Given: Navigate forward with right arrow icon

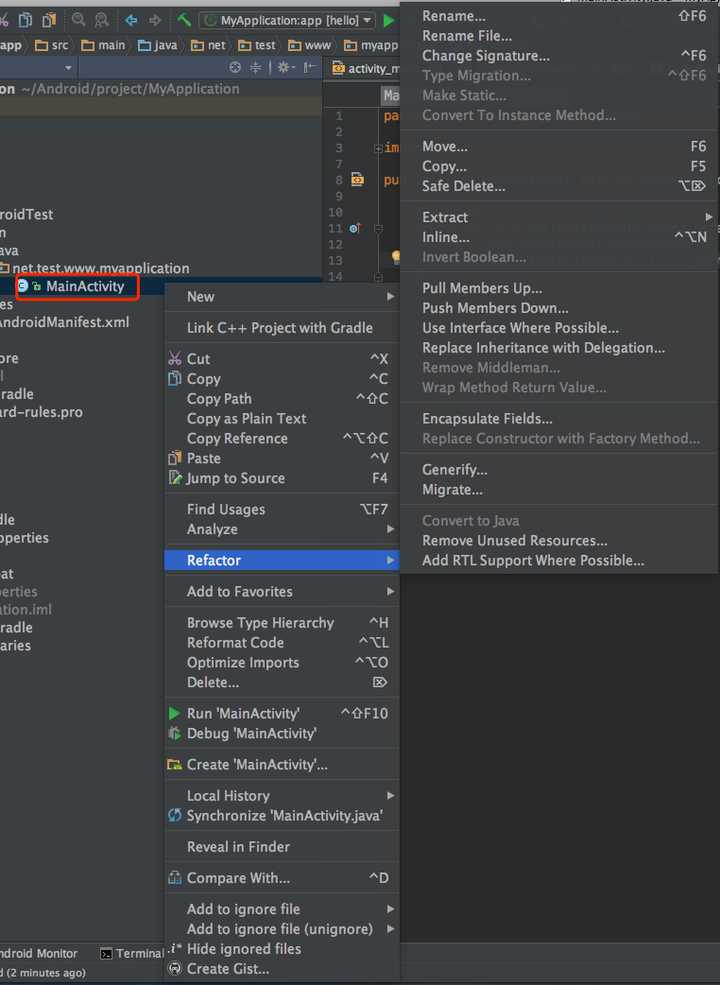Looking at the screenshot, I should 155,20.
